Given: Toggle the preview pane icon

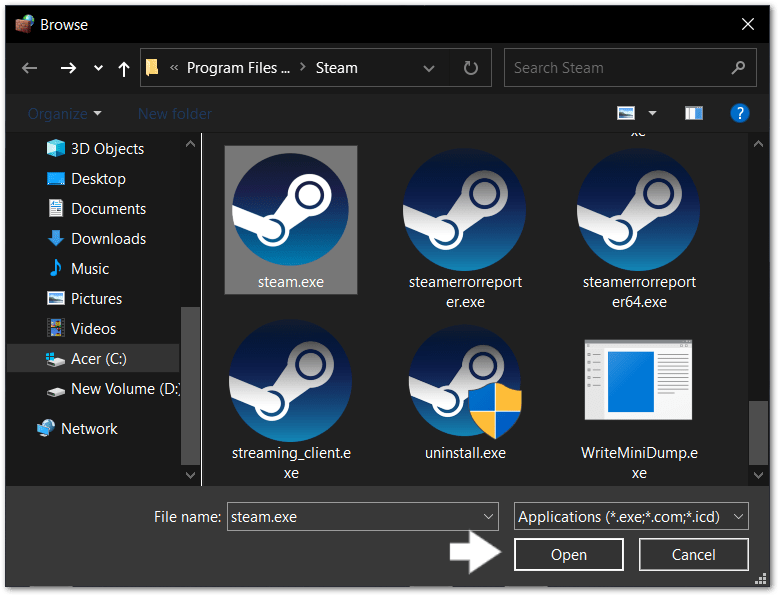Looking at the screenshot, I should (694, 113).
